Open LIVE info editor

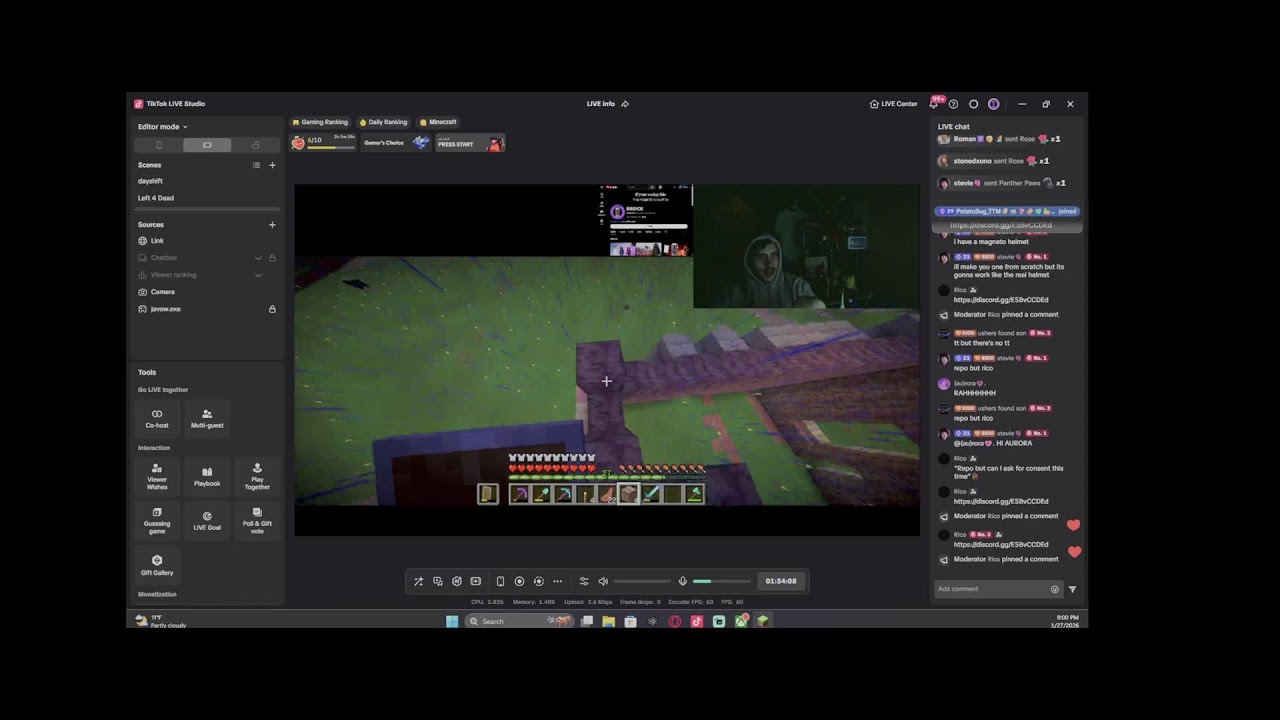tap(607, 104)
